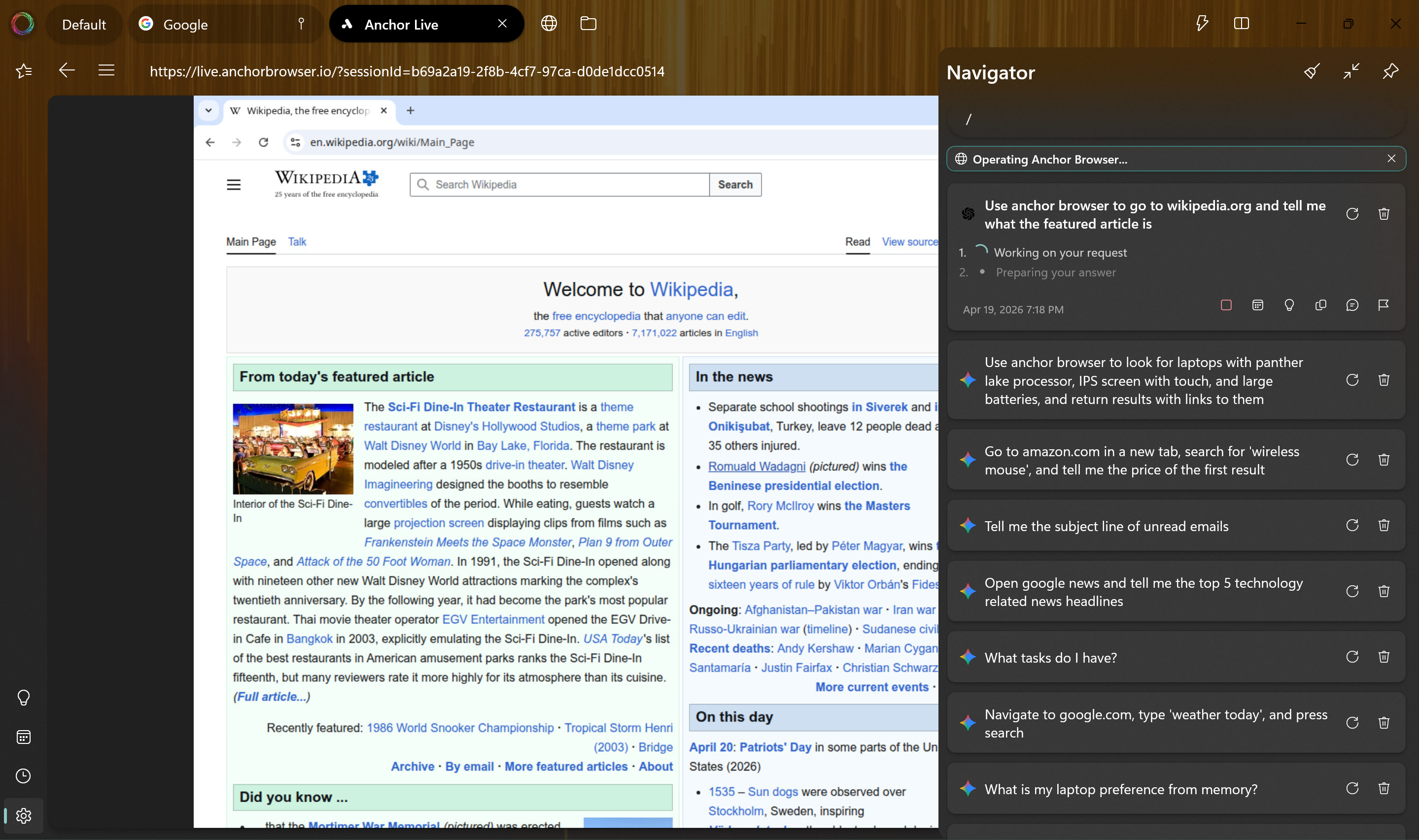Click the Wikipedia Search button
The height and width of the screenshot is (840, 1419).
[735, 185]
